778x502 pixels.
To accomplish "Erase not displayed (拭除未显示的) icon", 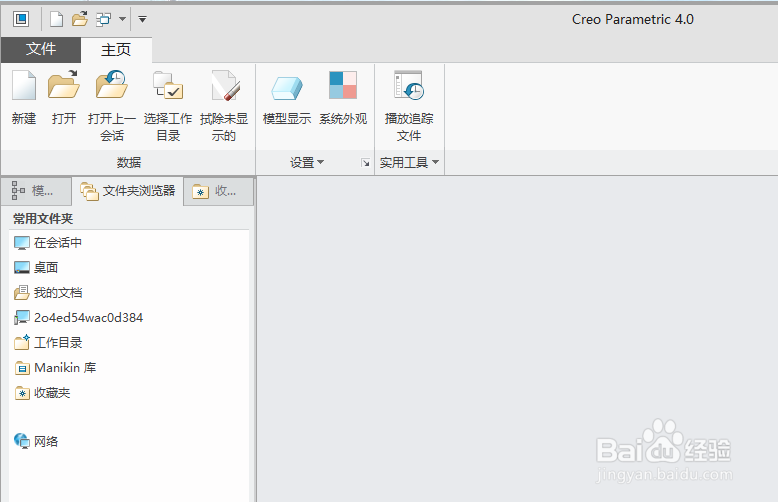I will 225,85.
